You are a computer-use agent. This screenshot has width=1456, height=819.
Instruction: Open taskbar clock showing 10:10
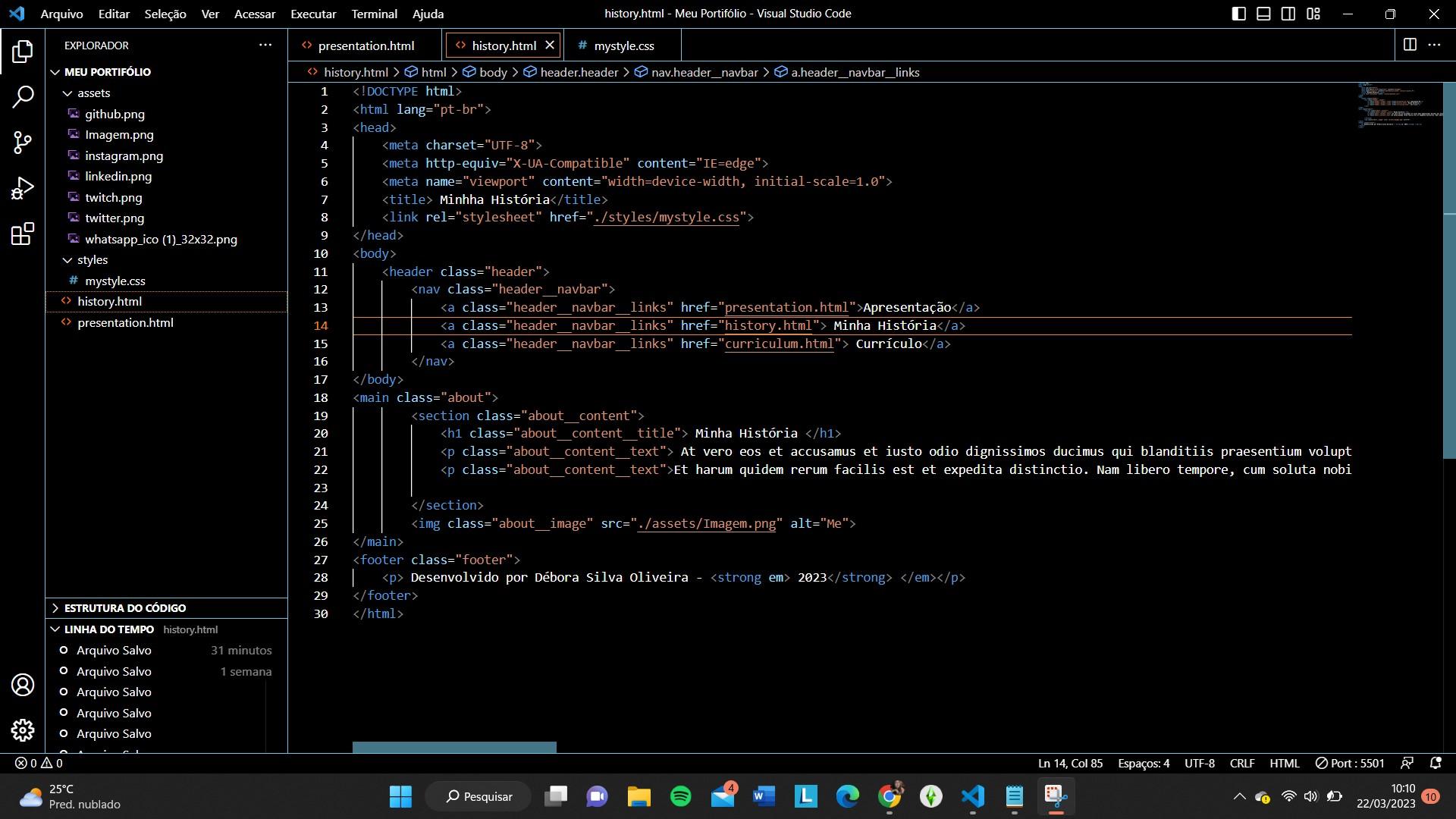(1385, 796)
